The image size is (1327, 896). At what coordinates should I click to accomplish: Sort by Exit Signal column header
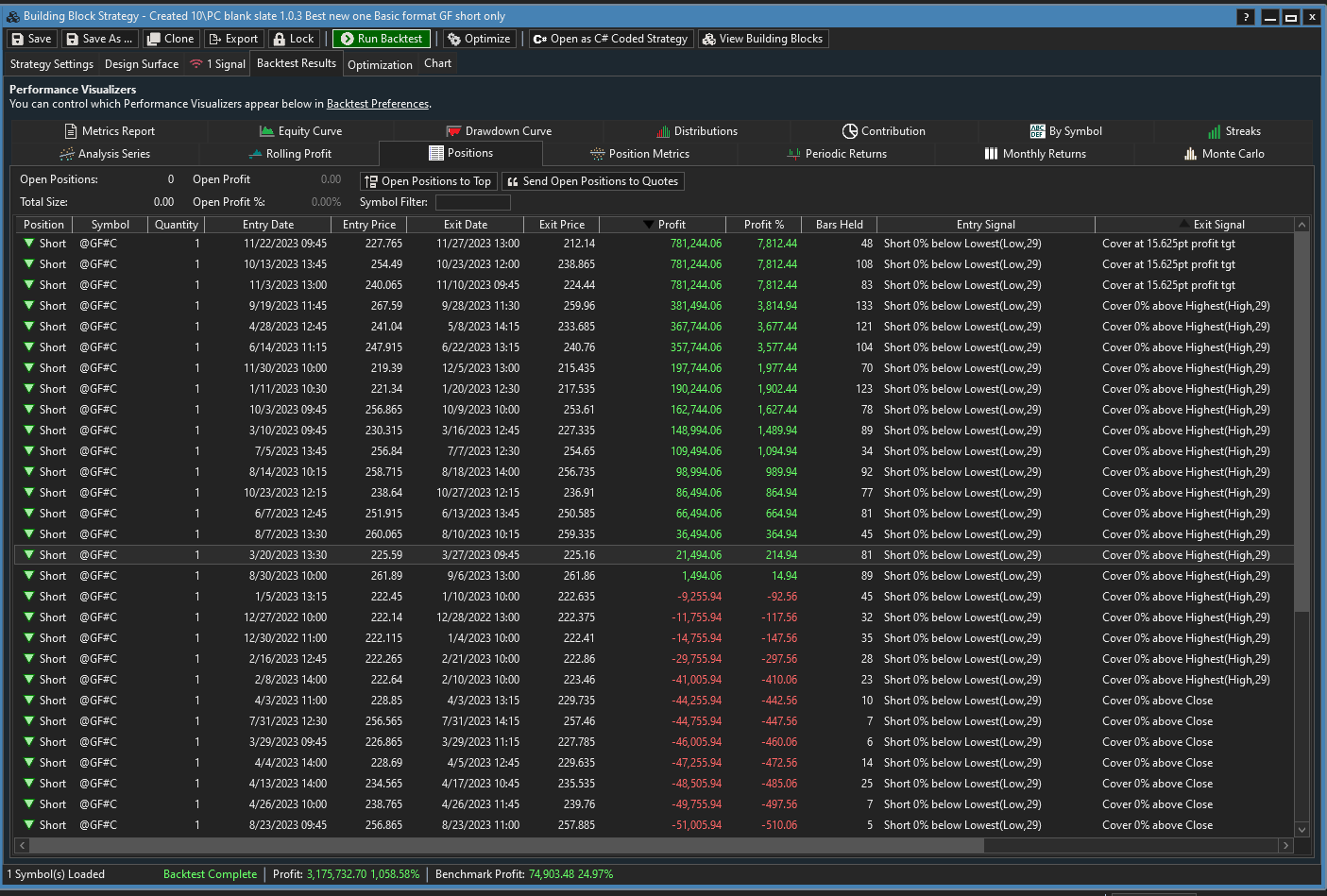[1218, 225]
